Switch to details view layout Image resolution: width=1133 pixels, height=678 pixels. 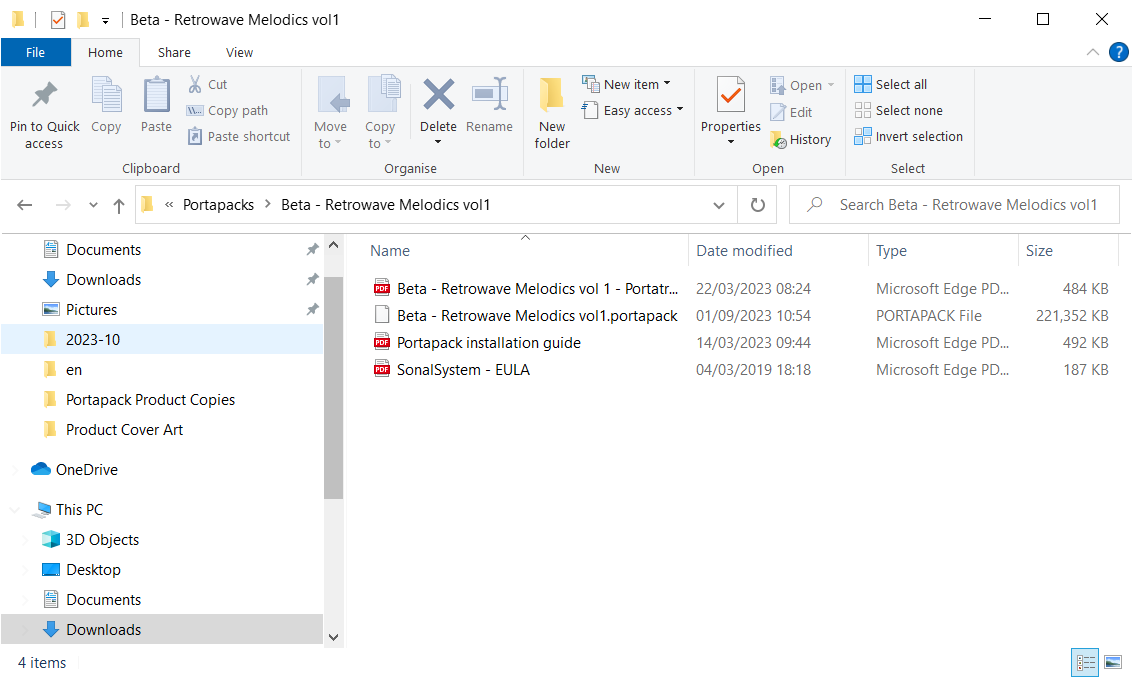pyautogui.click(x=1085, y=662)
